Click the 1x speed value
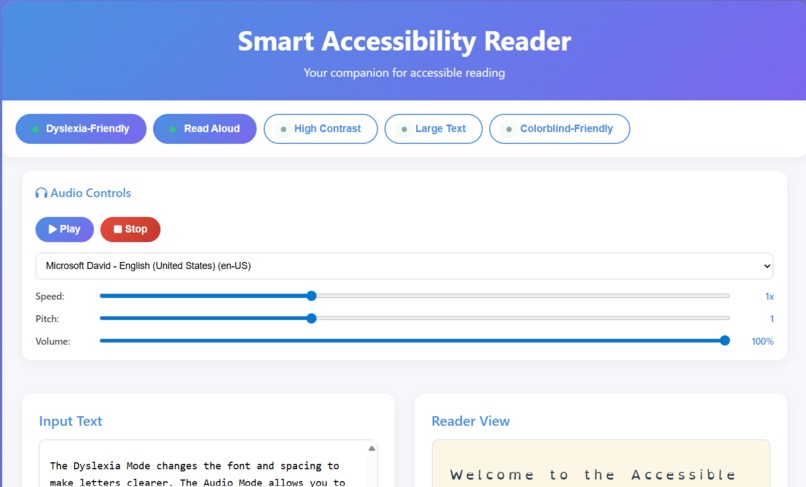806x487 pixels. click(769, 296)
